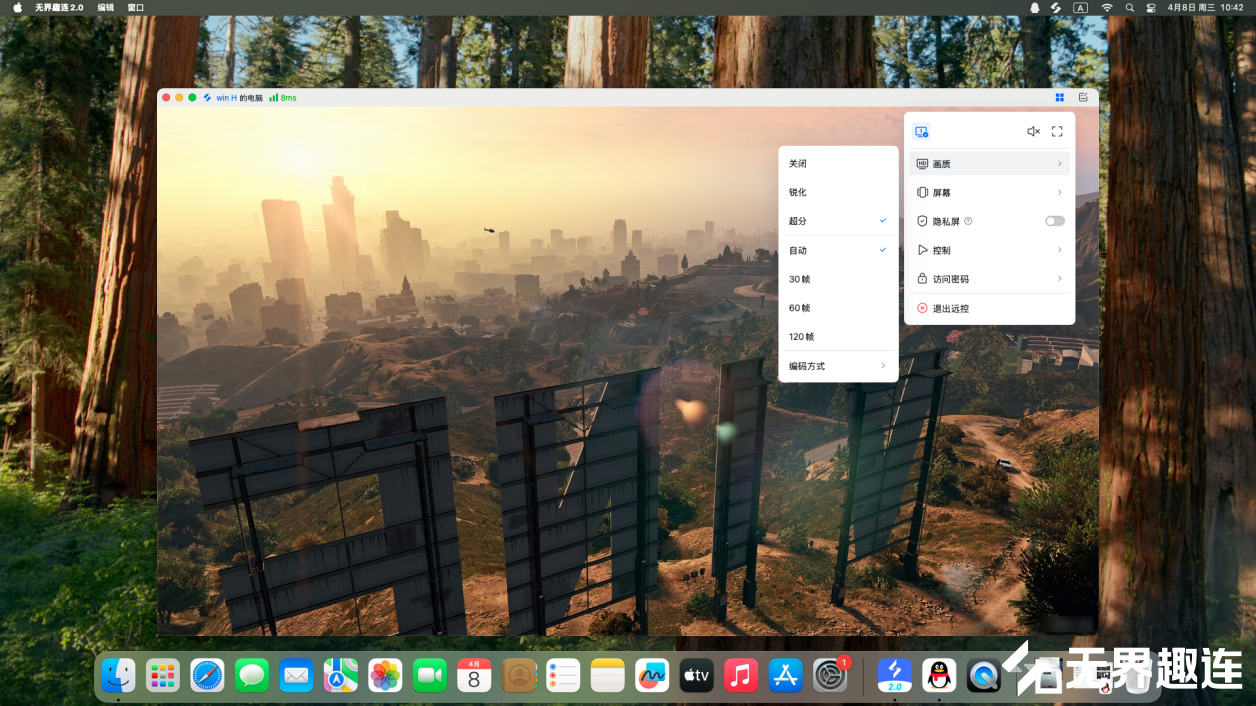The image size is (1256, 706).
Task: Click the help icon beside 隐私屏
Action: [968, 221]
